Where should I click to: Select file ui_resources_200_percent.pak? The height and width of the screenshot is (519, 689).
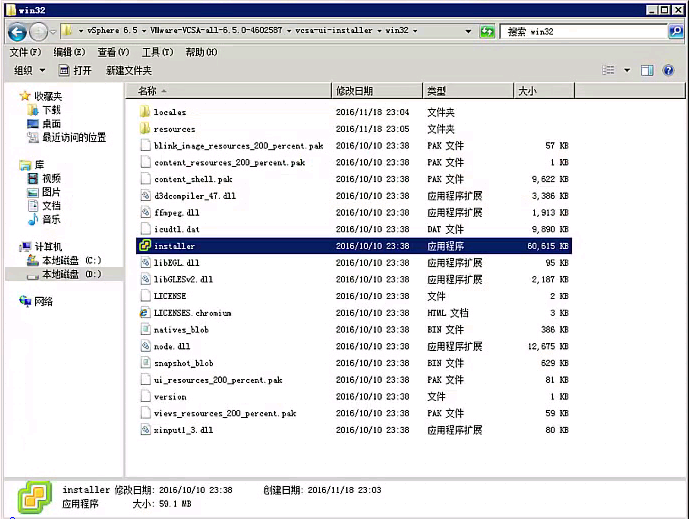pos(218,380)
